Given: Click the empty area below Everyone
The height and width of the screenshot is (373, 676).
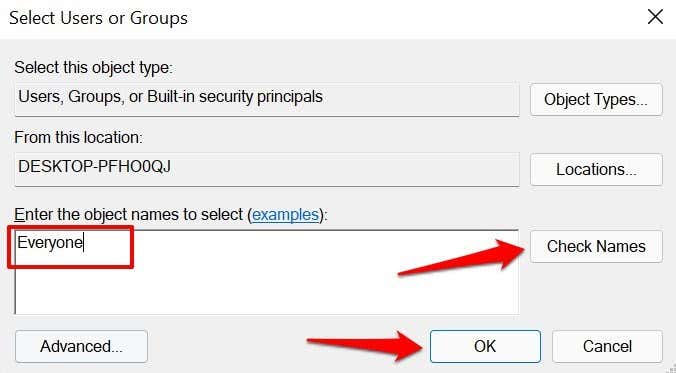Looking at the screenshot, I should click(266, 291).
